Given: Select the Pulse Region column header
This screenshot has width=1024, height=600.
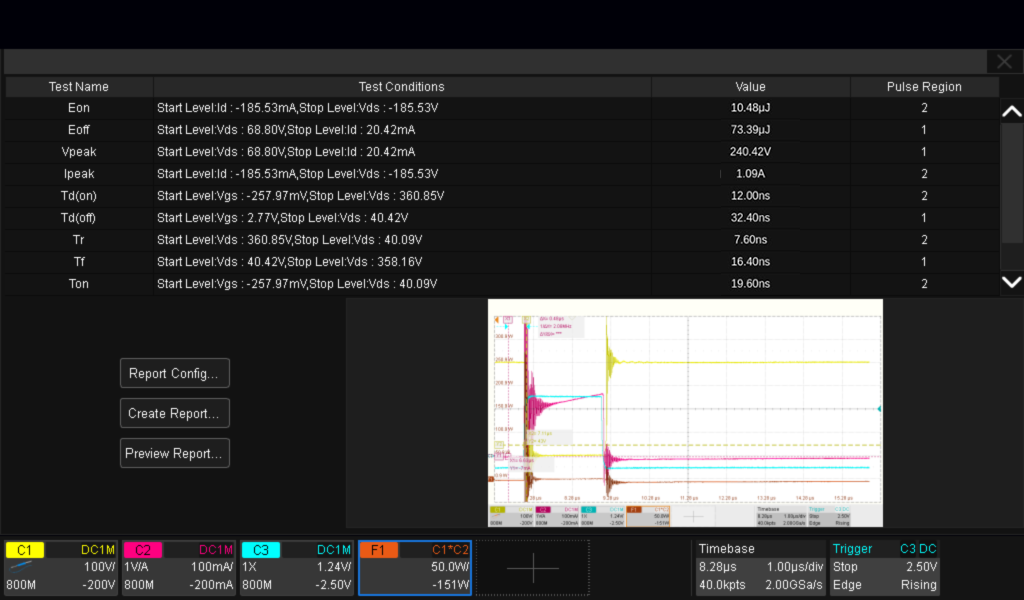Looking at the screenshot, I should [x=924, y=87].
